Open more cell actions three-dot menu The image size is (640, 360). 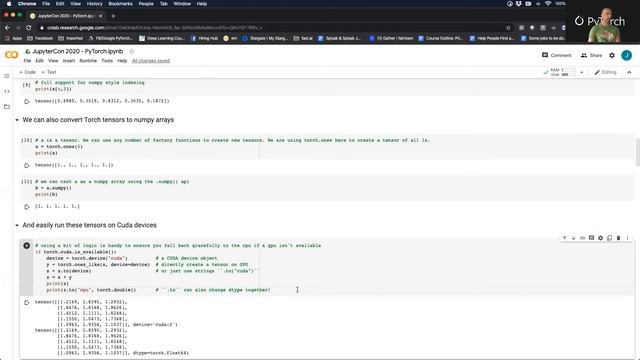[627, 238]
